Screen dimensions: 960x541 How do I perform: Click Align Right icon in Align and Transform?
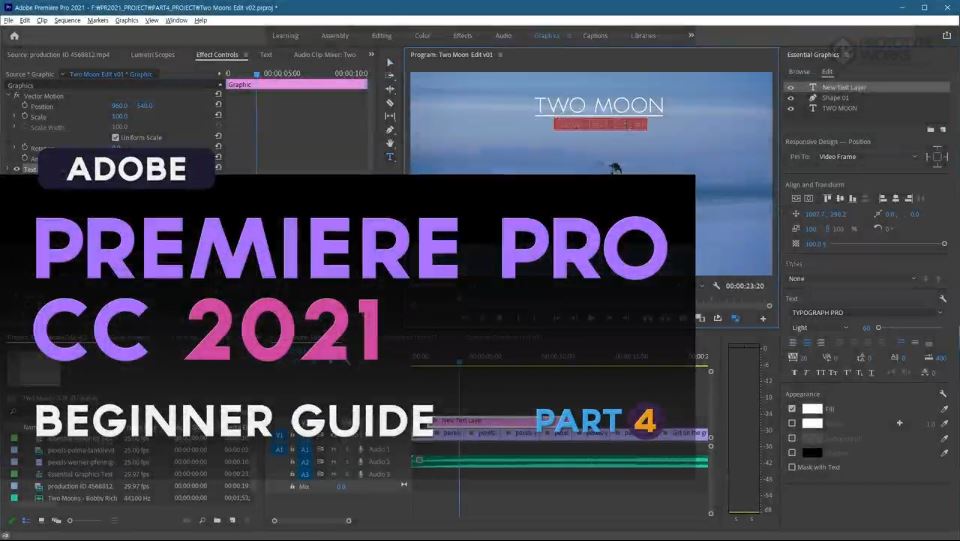(908, 198)
